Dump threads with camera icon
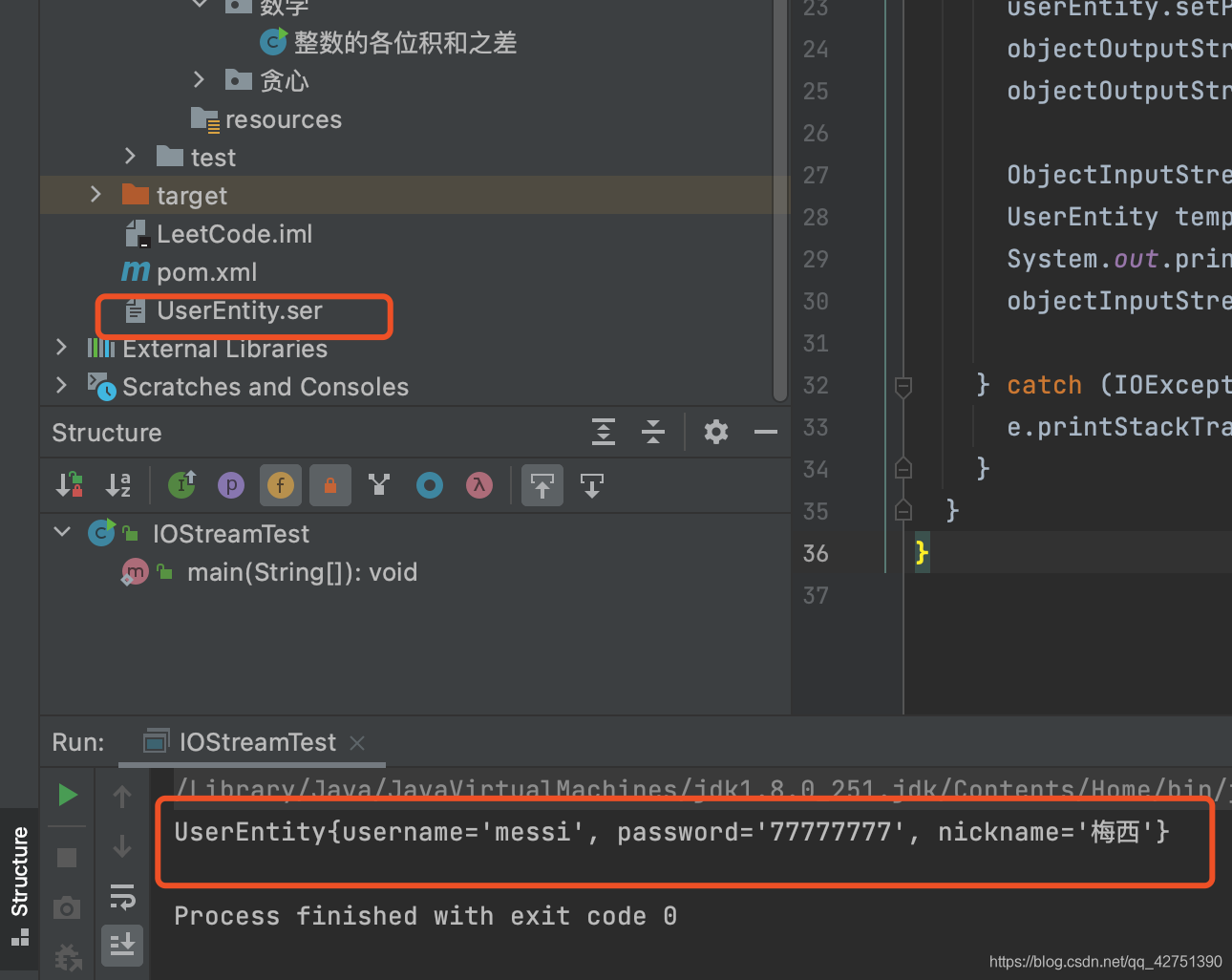The height and width of the screenshot is (980, 1232). coord(67,907)
